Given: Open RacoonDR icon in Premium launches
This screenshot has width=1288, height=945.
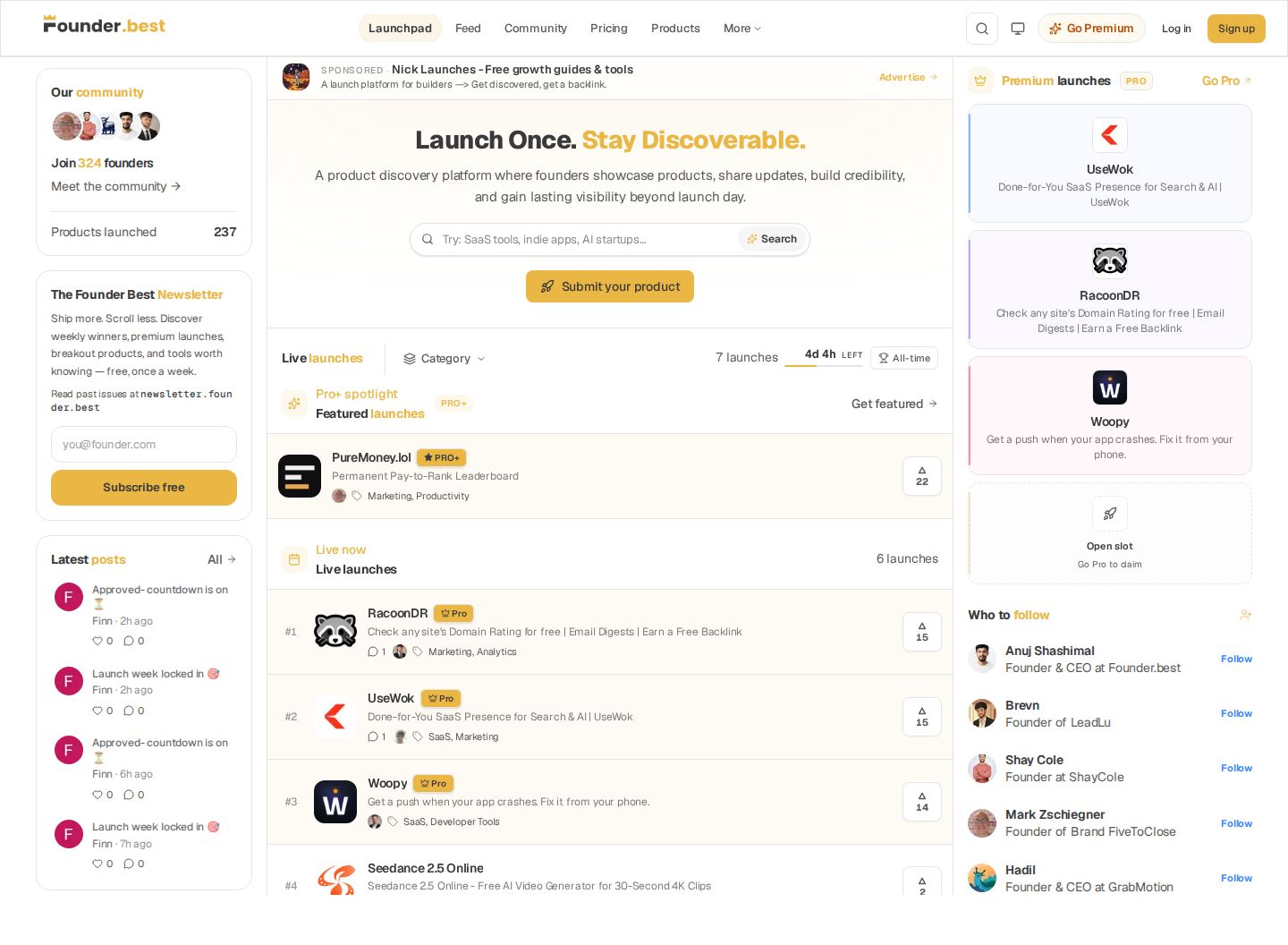Looking at the screenshot, I should pos(1110,261).
